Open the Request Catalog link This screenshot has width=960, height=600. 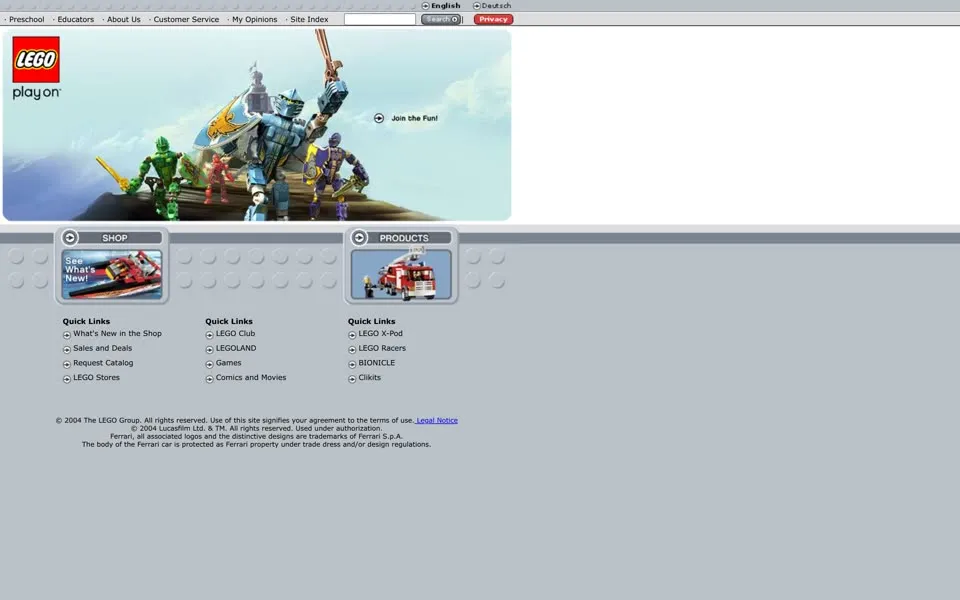103,363
